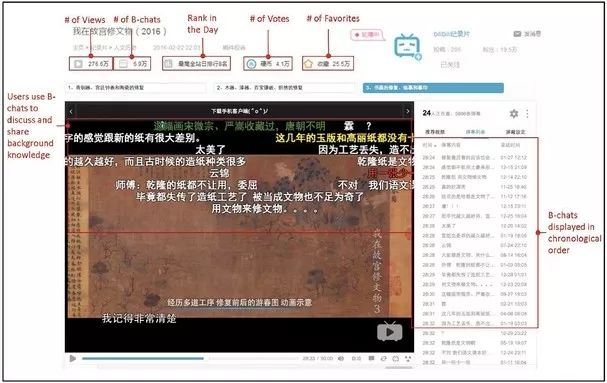Open the three-dot more options menu
Image resolution: width=607 pixels, height=383 pixels.
(x=527, y=113)
